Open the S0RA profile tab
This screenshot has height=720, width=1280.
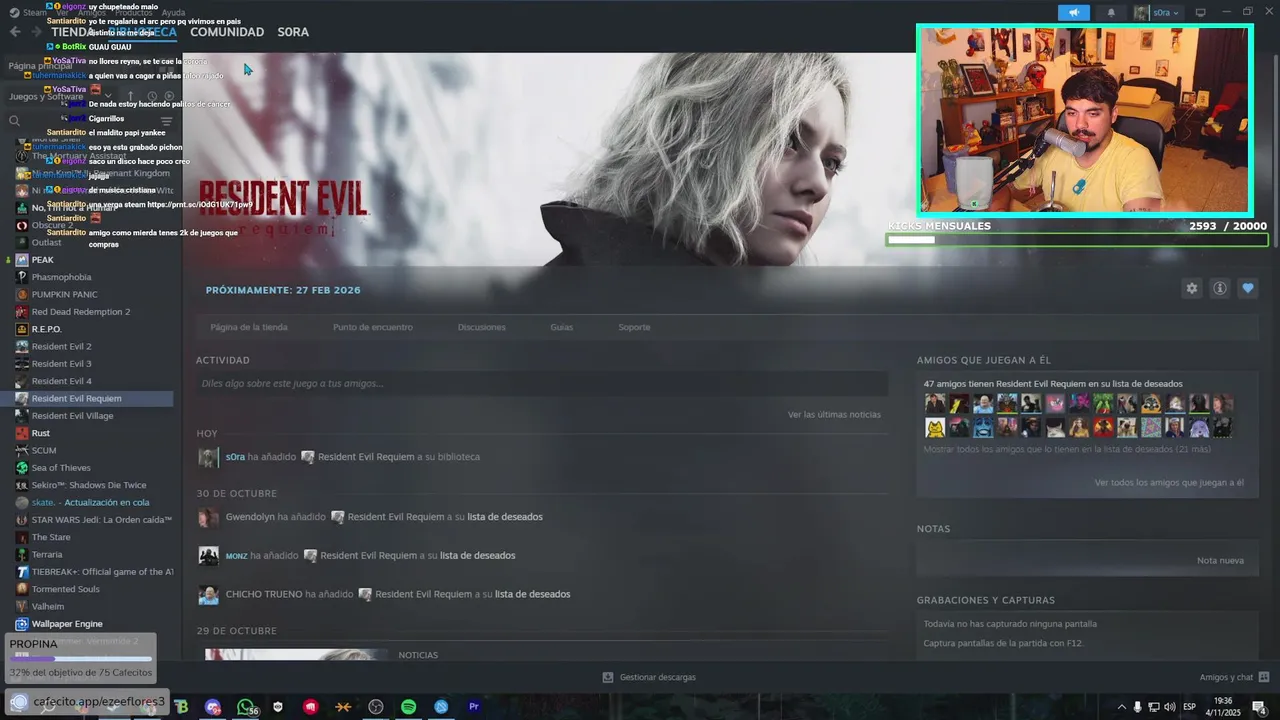click(x=293, y=32)
